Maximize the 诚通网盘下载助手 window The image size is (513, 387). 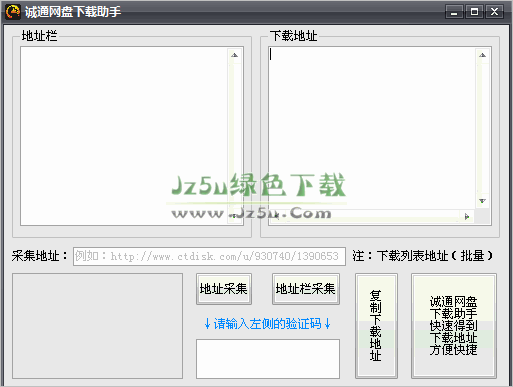coord(474,12)
